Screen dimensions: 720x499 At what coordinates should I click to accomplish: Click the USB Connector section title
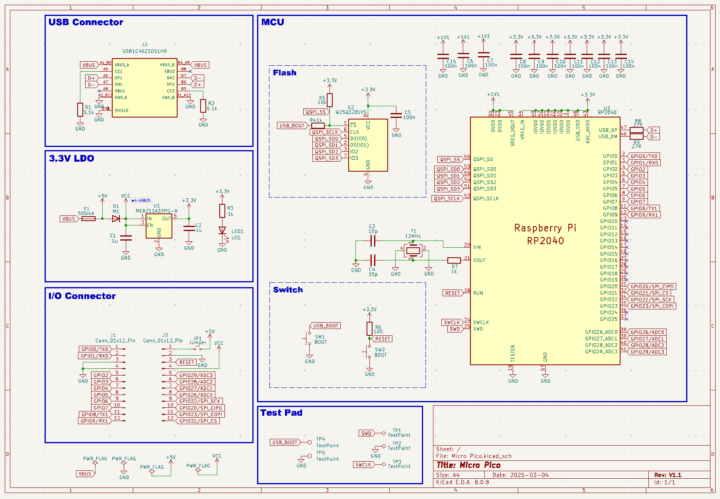[x=87, y=22]
